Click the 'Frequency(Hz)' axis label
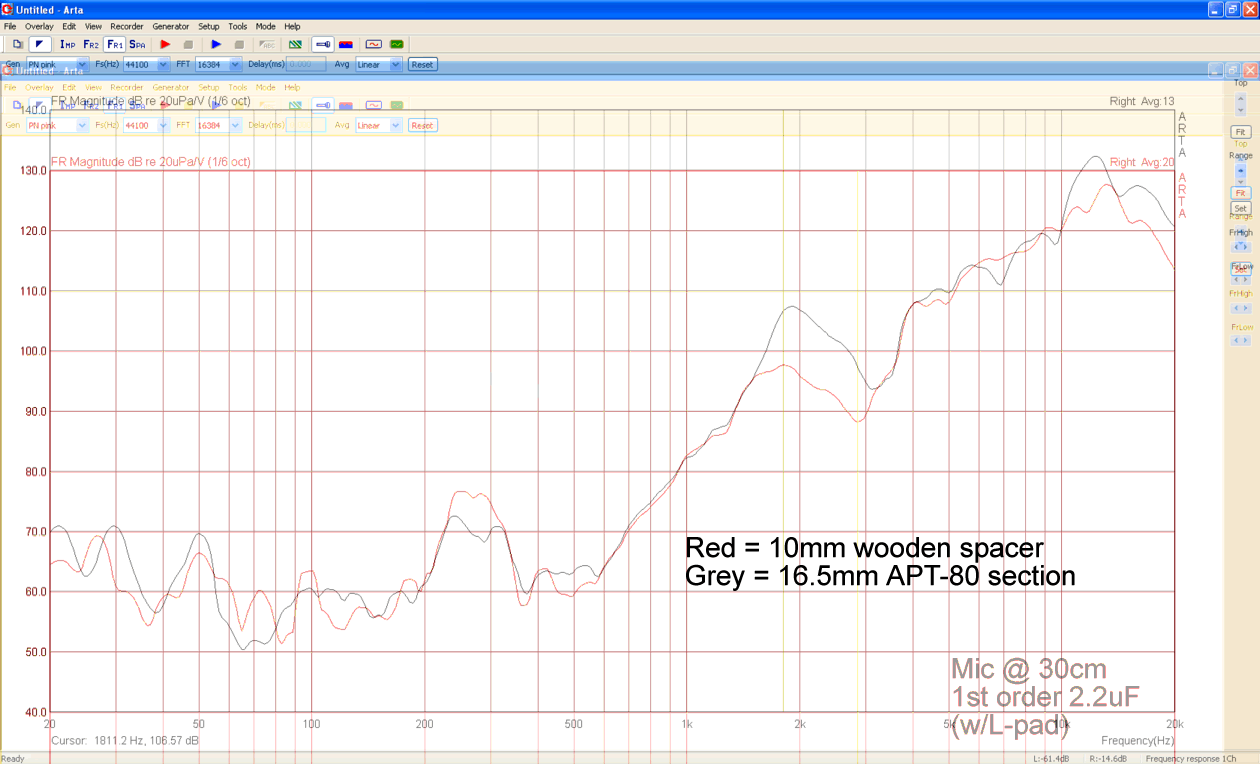This screenshot has height=764, width=1260. point(1137,740)
